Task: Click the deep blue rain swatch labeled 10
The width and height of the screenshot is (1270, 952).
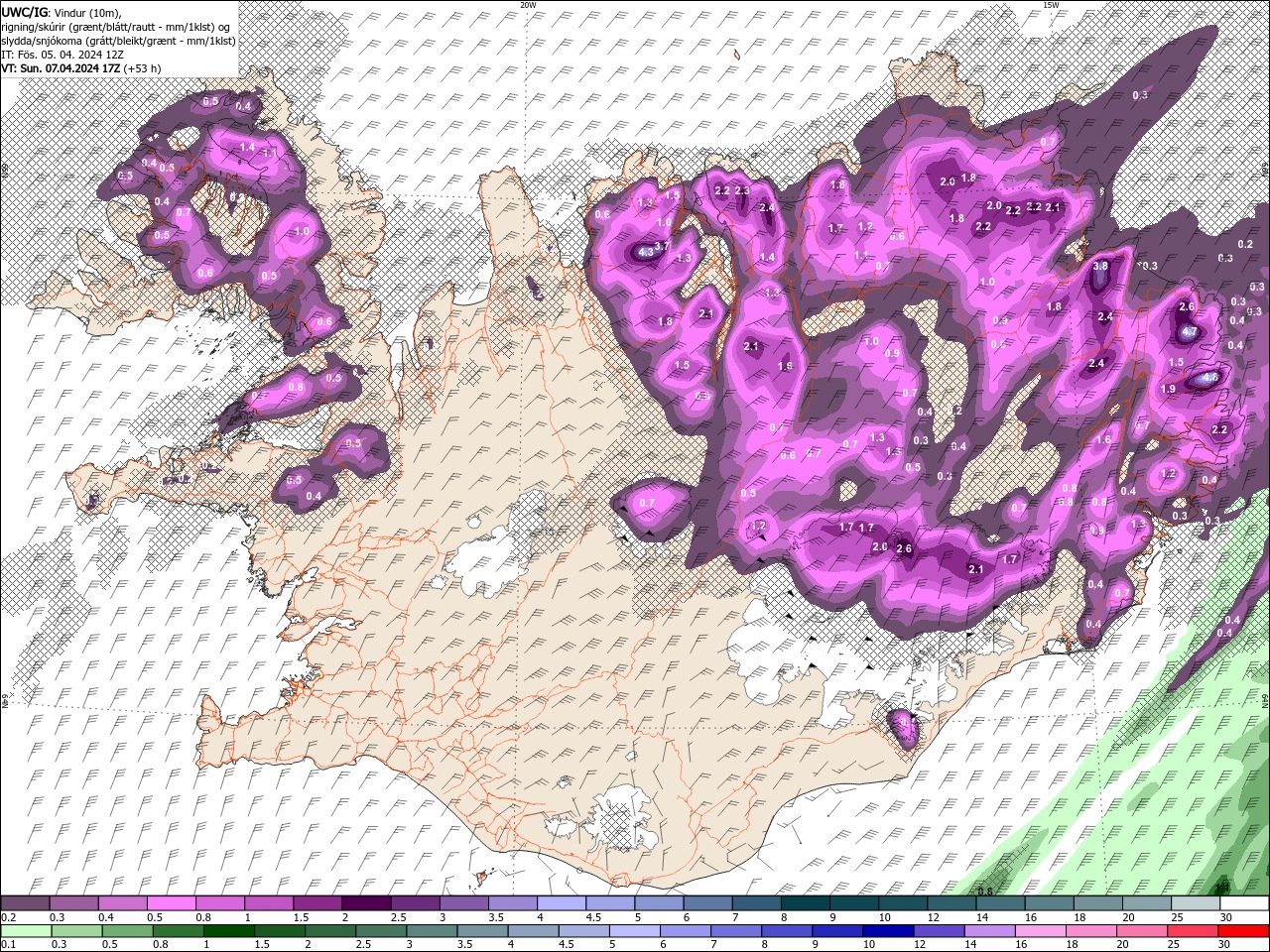Action: pos(887,931)
